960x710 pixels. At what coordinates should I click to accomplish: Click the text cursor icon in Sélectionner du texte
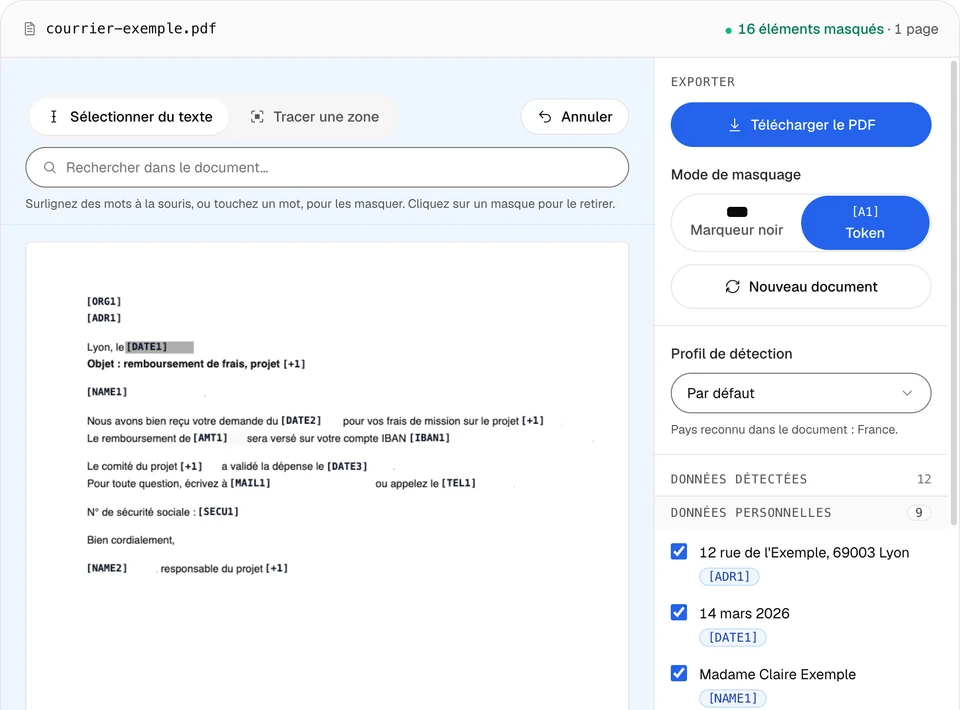point(54,116)
